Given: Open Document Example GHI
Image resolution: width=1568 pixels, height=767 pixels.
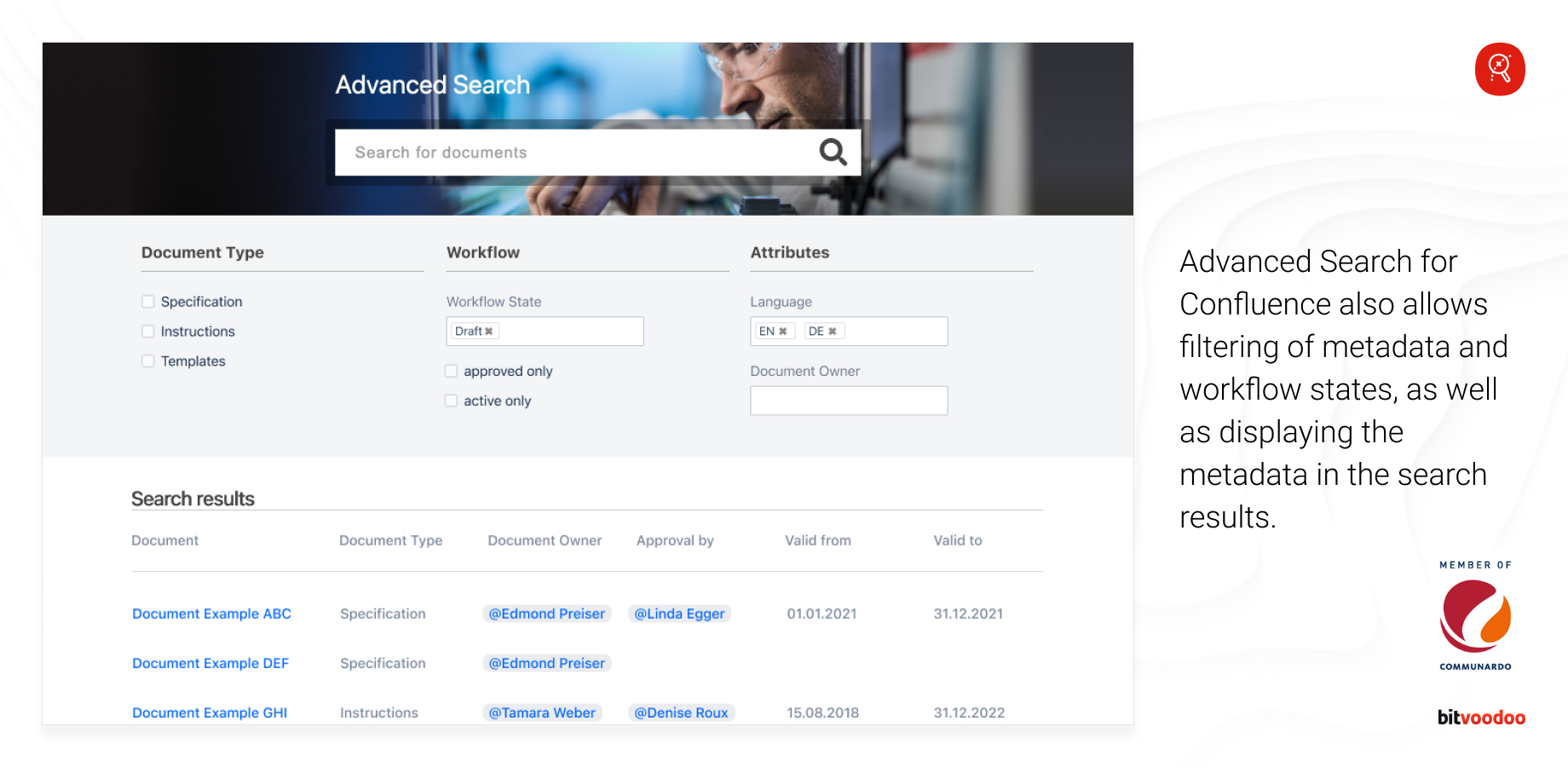Looking at the screenshot, I should coord(210,712).
